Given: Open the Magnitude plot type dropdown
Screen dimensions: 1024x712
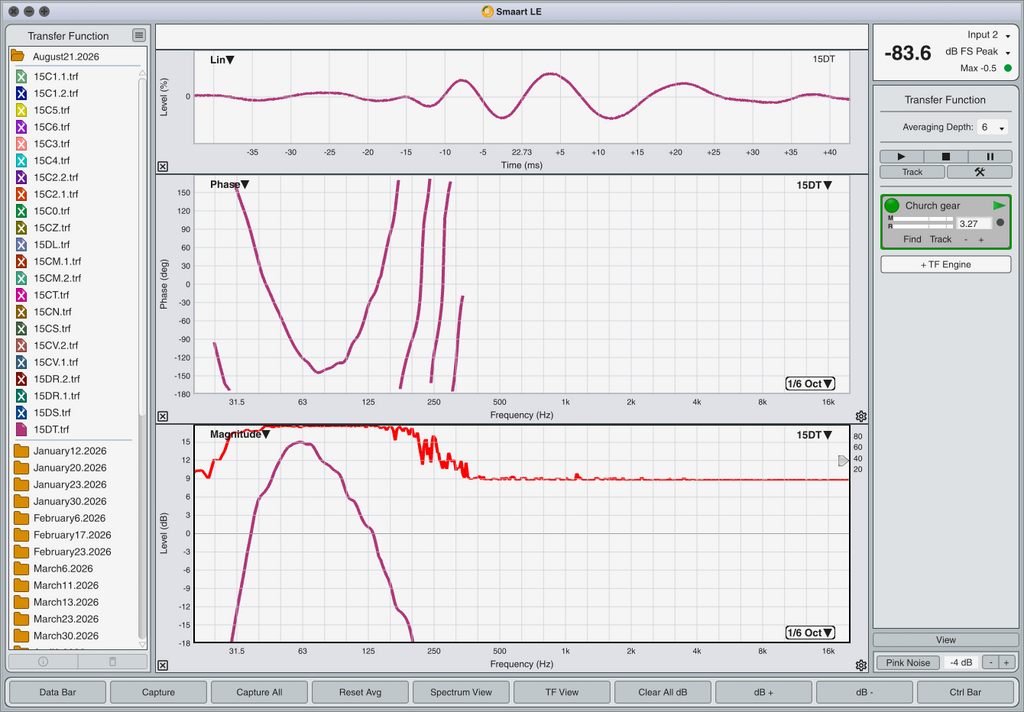Looking at the screenshot, I should 240,434.
